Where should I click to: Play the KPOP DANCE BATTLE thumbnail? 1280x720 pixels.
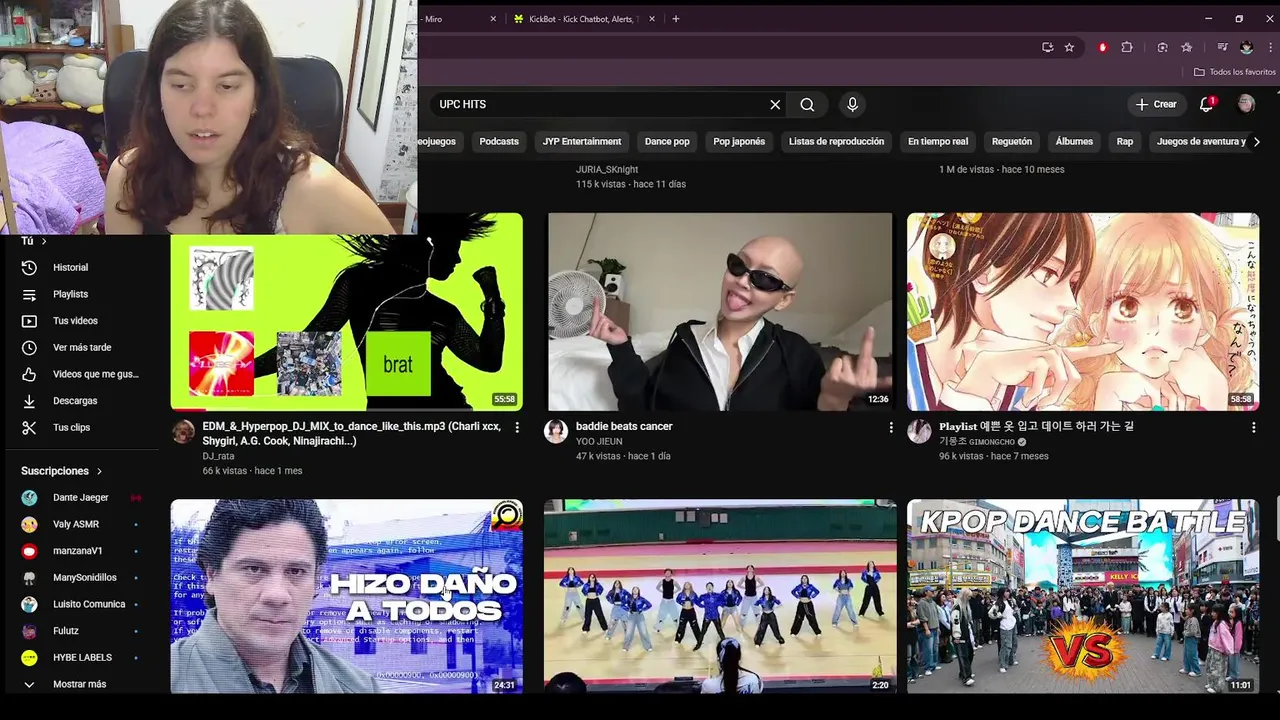click(1083, 596)
